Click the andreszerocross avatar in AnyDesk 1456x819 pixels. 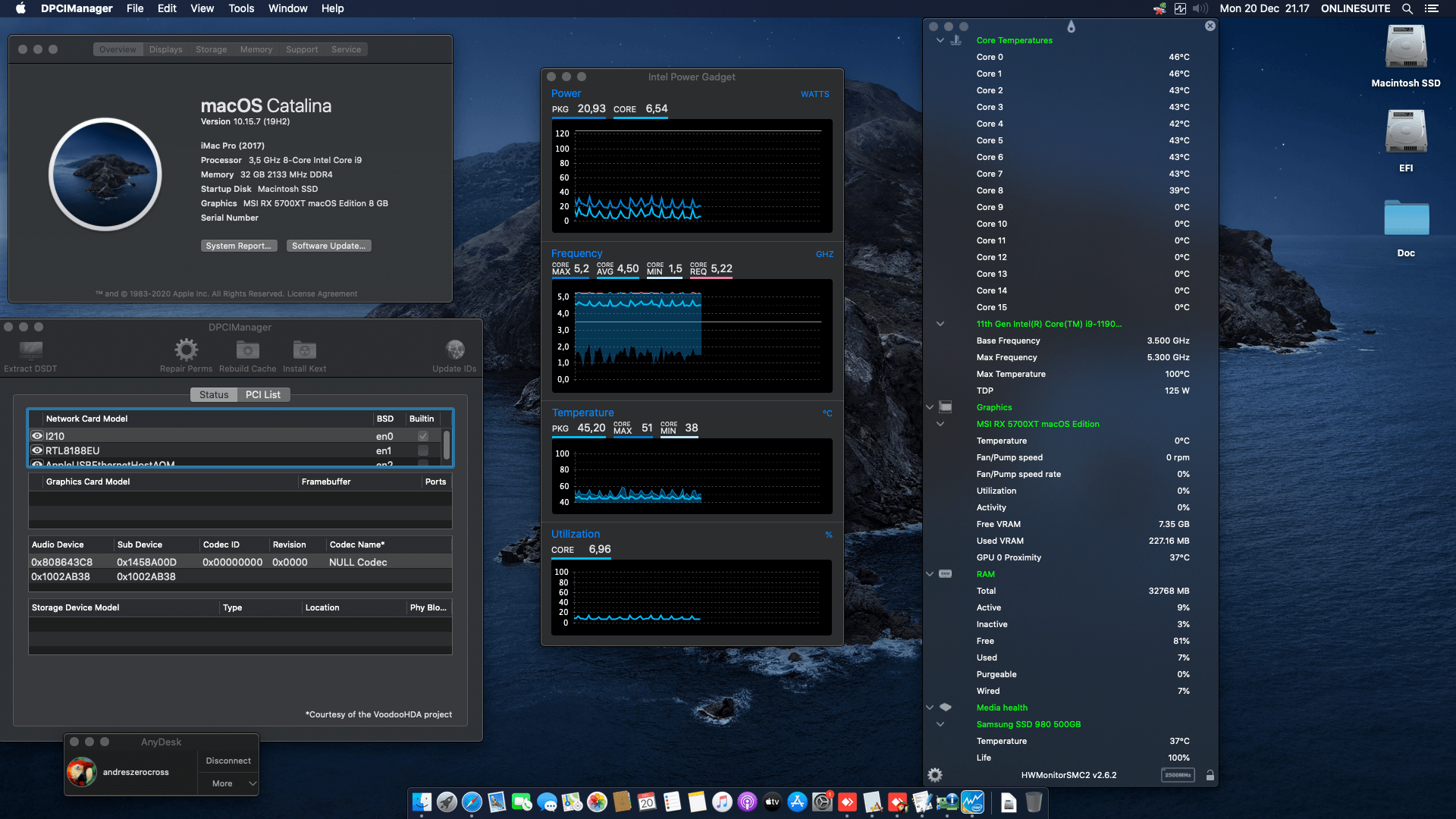point(82,772)
